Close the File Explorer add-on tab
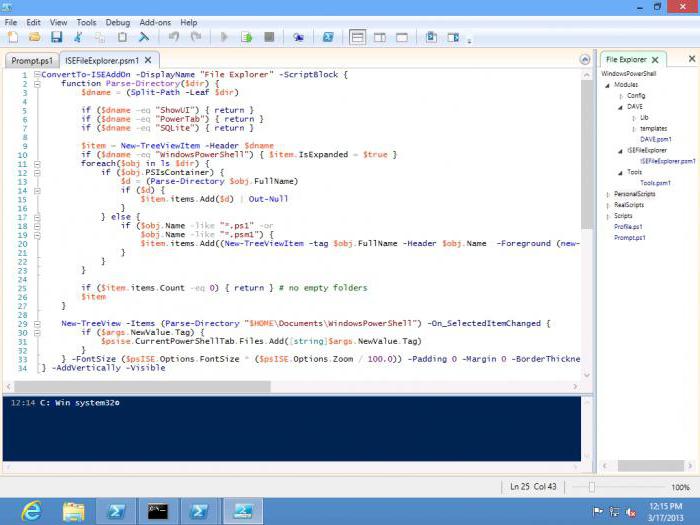 click(655, 60)
